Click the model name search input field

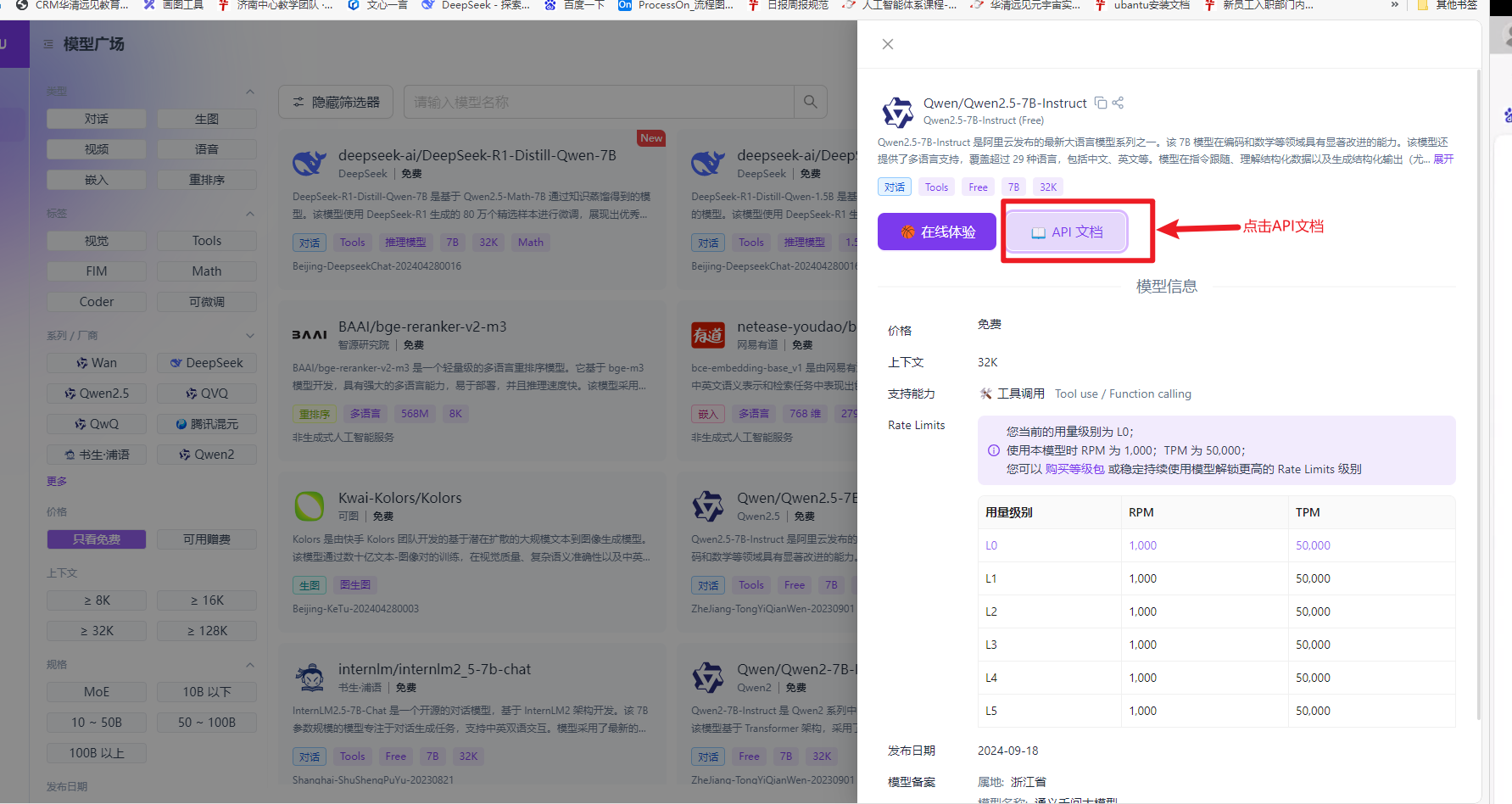coord(594,101)
